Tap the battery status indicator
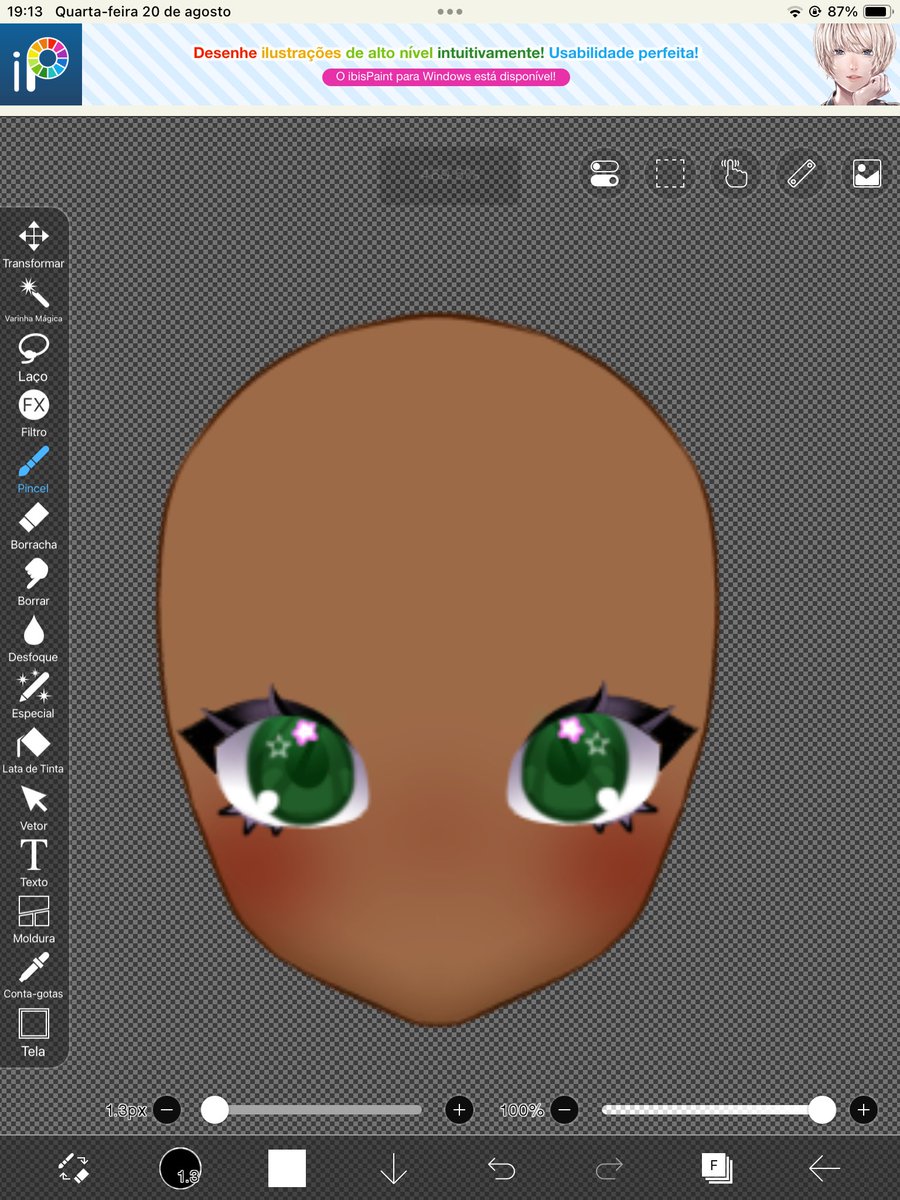 click(876, 12)
